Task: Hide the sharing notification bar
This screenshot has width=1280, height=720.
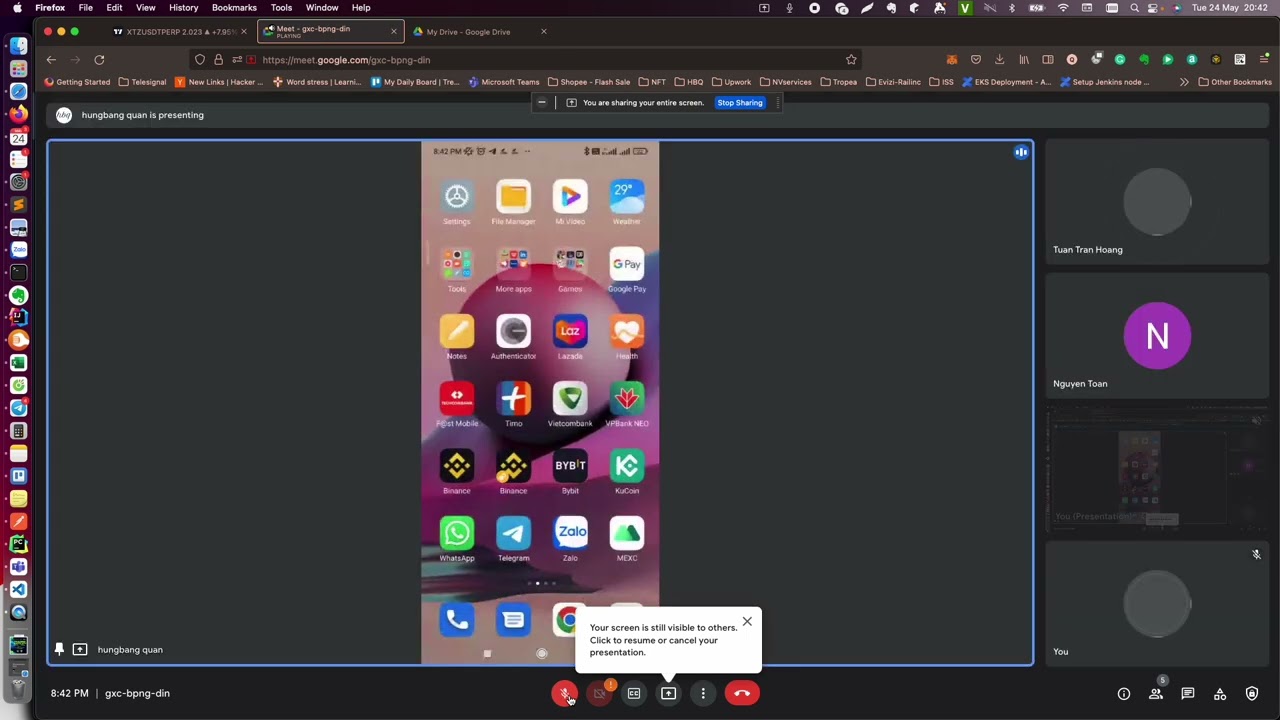Action: click(x=542, y=102)
